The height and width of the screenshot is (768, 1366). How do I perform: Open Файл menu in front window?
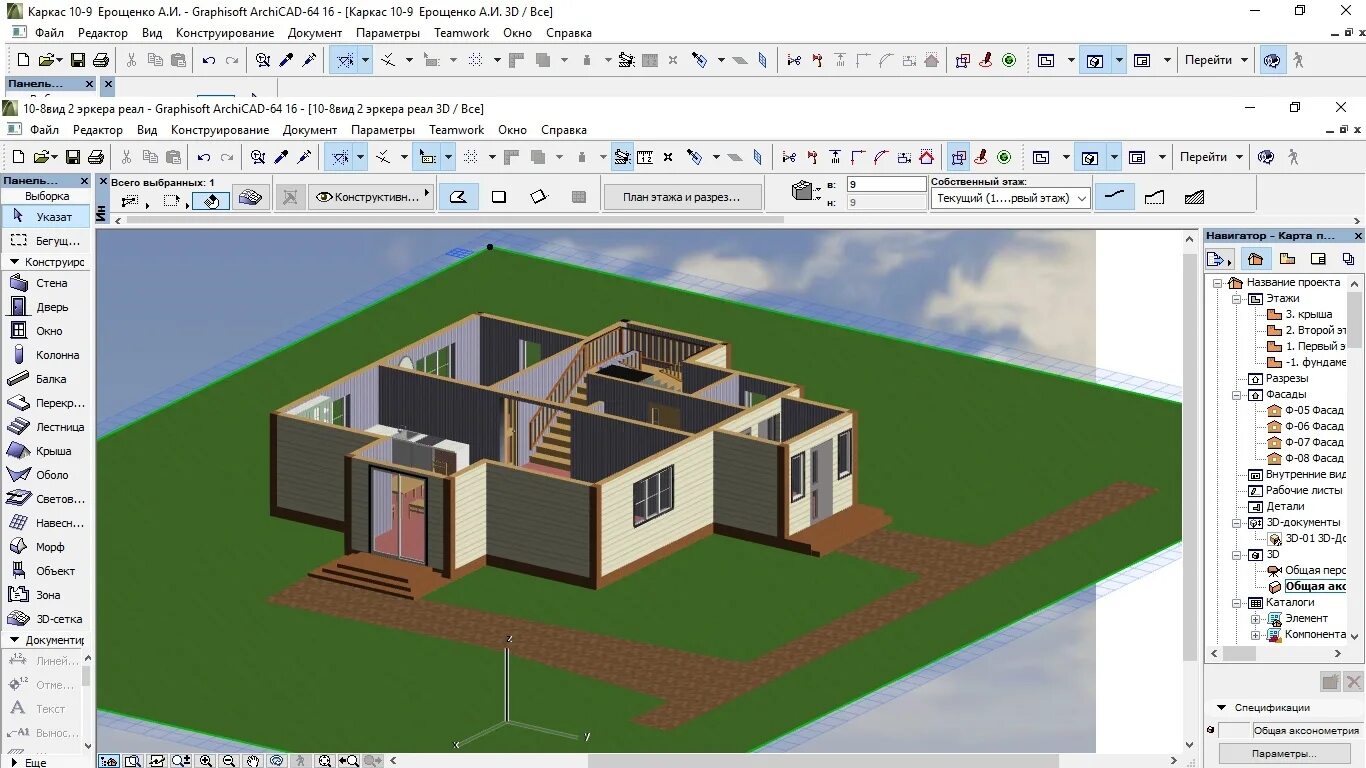pos(44,130)
